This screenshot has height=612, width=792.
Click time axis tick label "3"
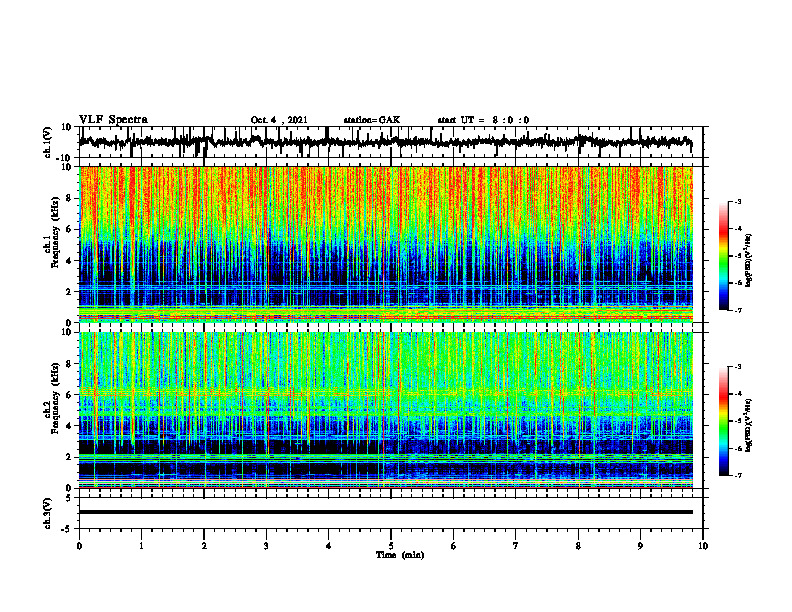click(266, 546)
